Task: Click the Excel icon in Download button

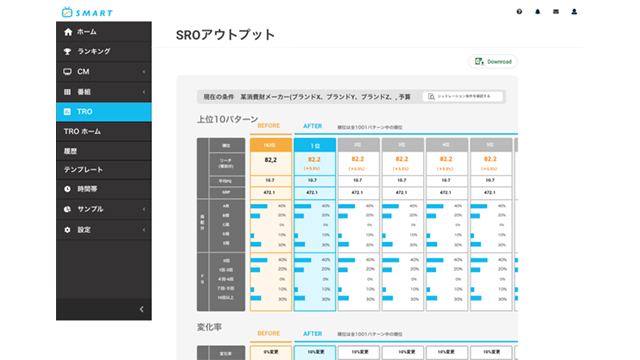Action: 479,62
